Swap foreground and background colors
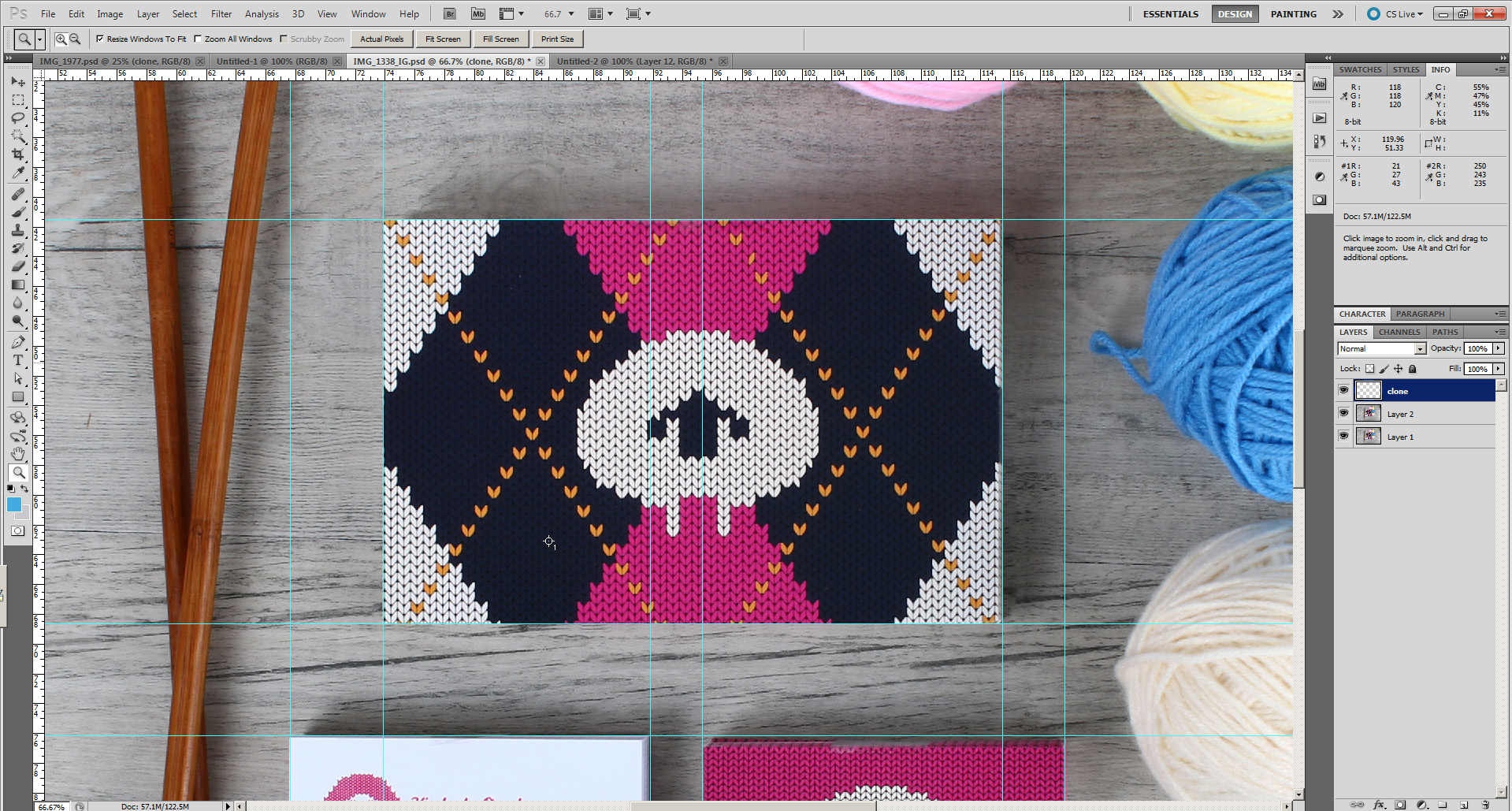Viewport: 1512px width, 811px height. click(24, 489)
